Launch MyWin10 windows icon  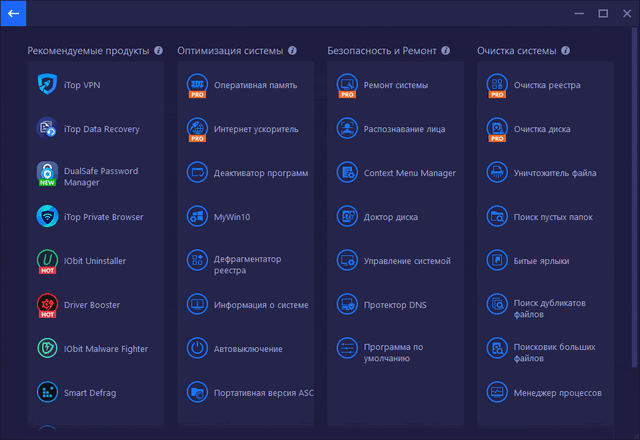[197, 216]
